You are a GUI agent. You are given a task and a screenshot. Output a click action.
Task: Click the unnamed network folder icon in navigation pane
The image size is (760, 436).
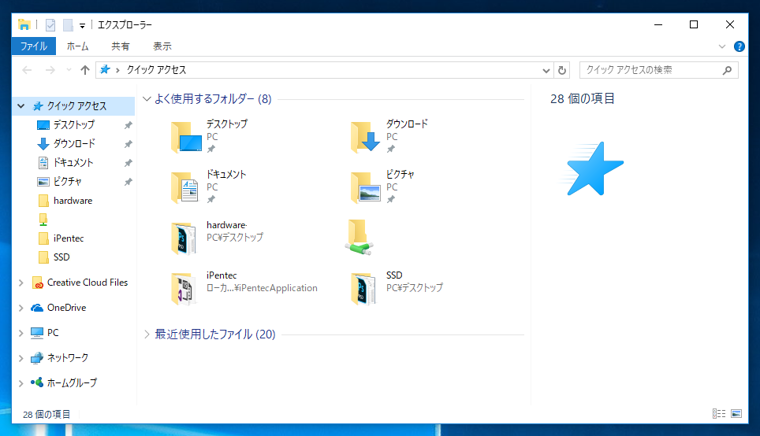(43, 219)
